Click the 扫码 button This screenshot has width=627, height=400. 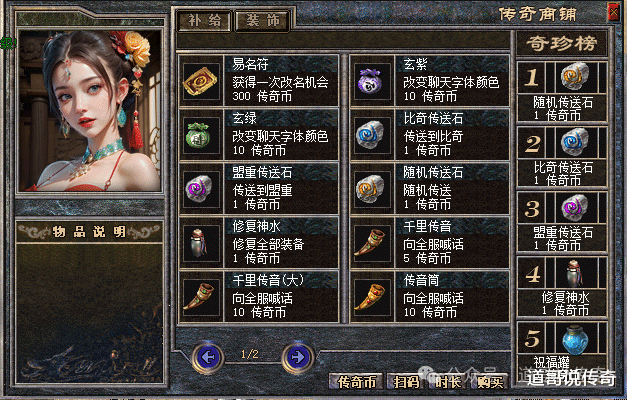click(406, 382)
